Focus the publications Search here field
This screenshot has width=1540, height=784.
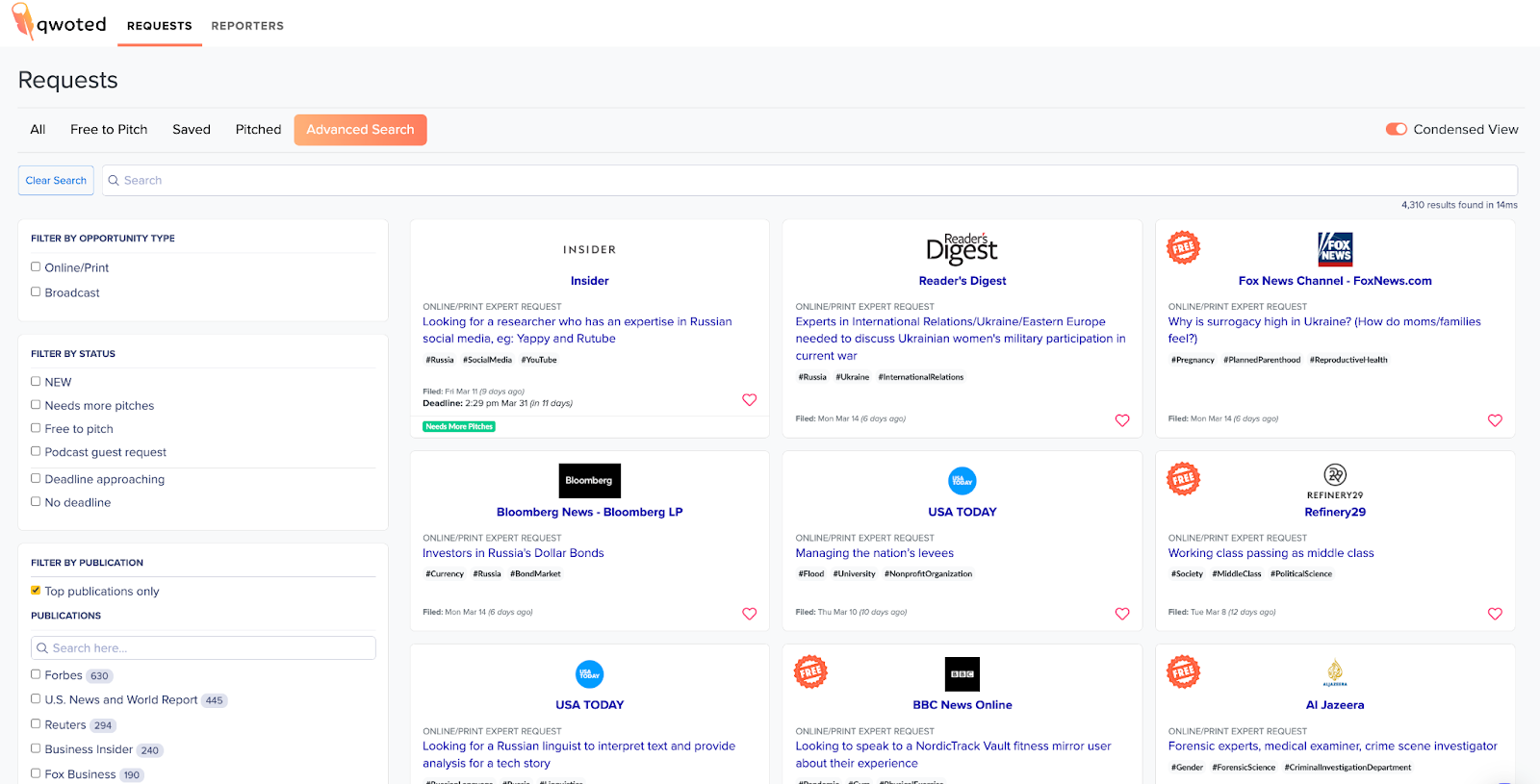pyautogui.click(x=203, y=648)
